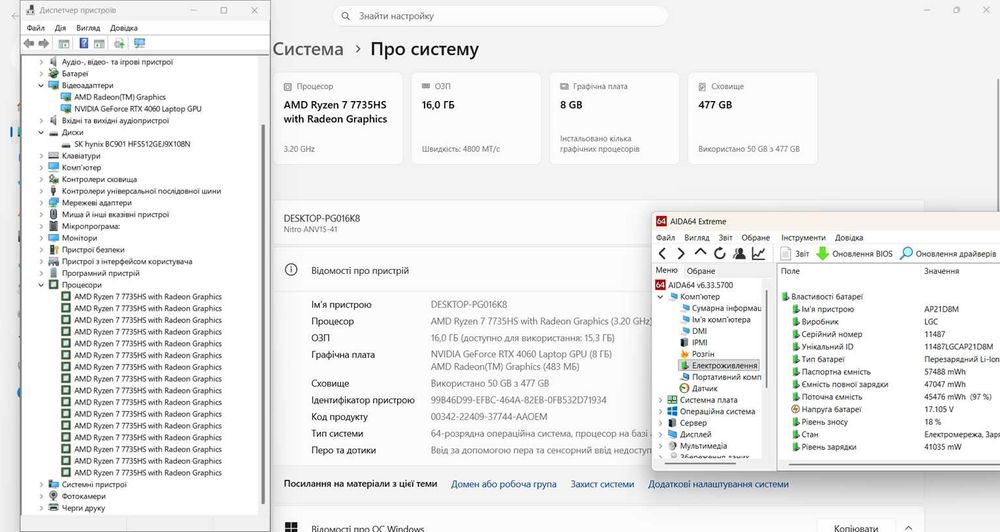Open Додаткові налаштування системи link

(718, 484)
